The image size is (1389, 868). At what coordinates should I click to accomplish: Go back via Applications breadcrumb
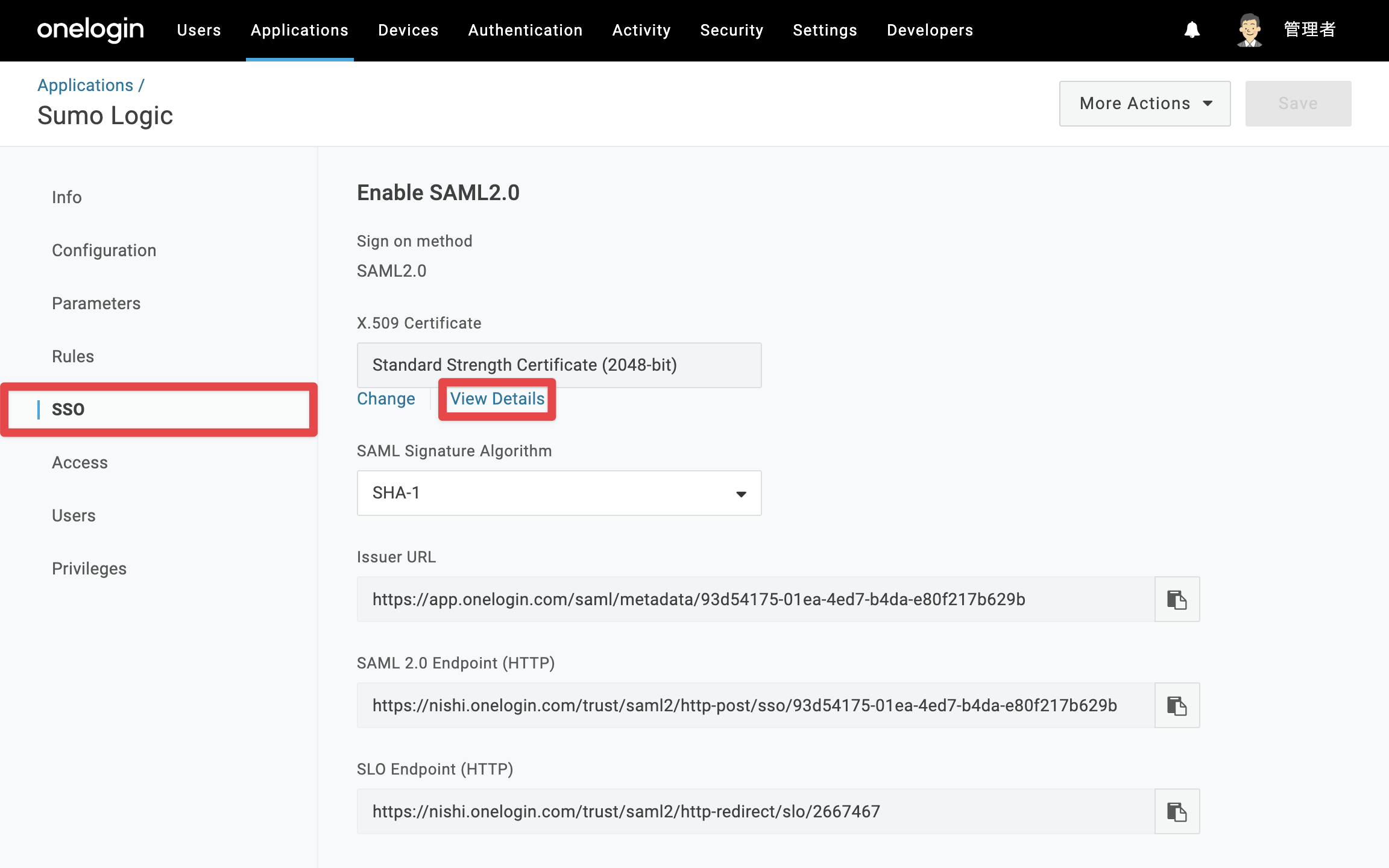pyautogui.click(x=85, y=85)
